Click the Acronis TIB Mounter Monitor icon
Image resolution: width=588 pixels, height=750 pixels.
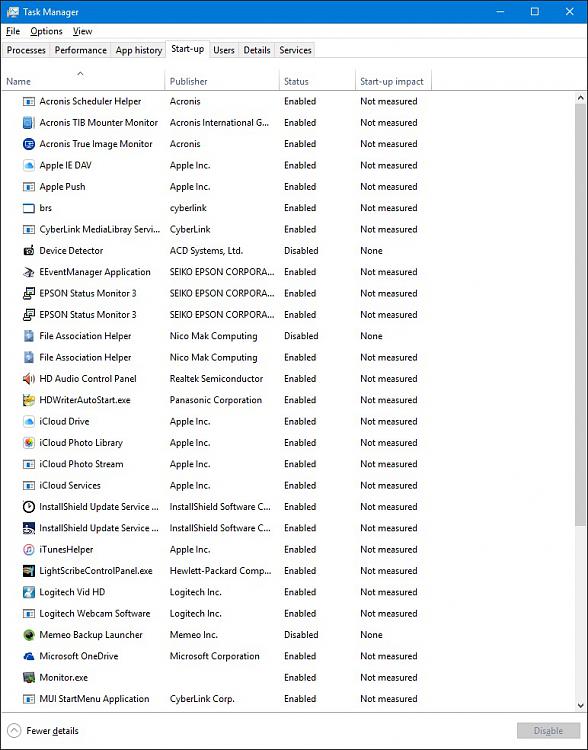coord(29,123)
